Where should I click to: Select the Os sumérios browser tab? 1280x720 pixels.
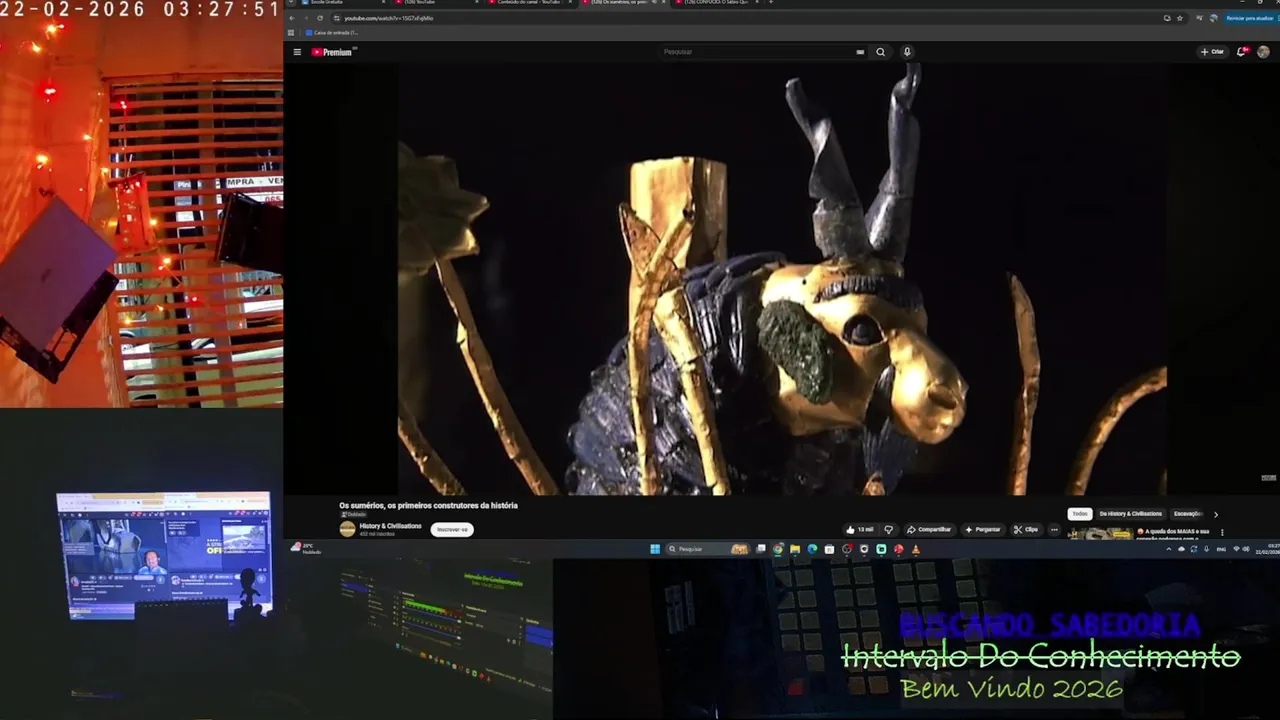[624, 2]
